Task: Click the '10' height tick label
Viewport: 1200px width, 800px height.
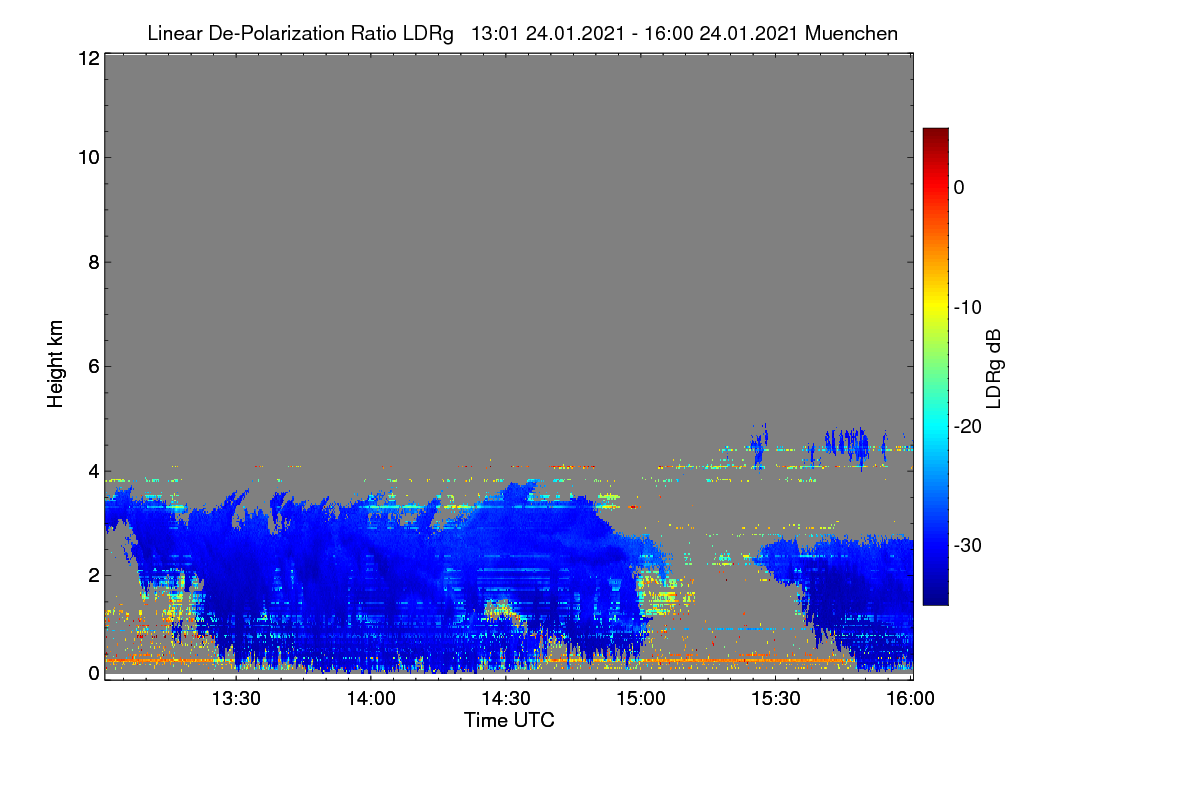Action: click(x=87, y=158)
